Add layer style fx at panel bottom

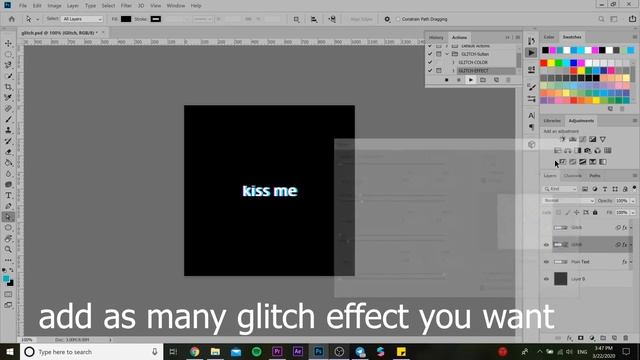click(569, 338)
